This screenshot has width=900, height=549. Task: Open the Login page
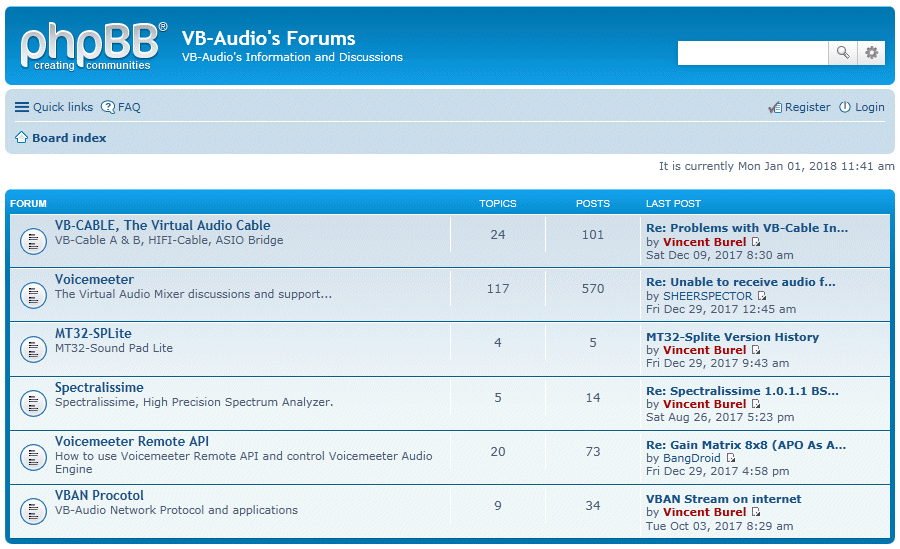870,107
